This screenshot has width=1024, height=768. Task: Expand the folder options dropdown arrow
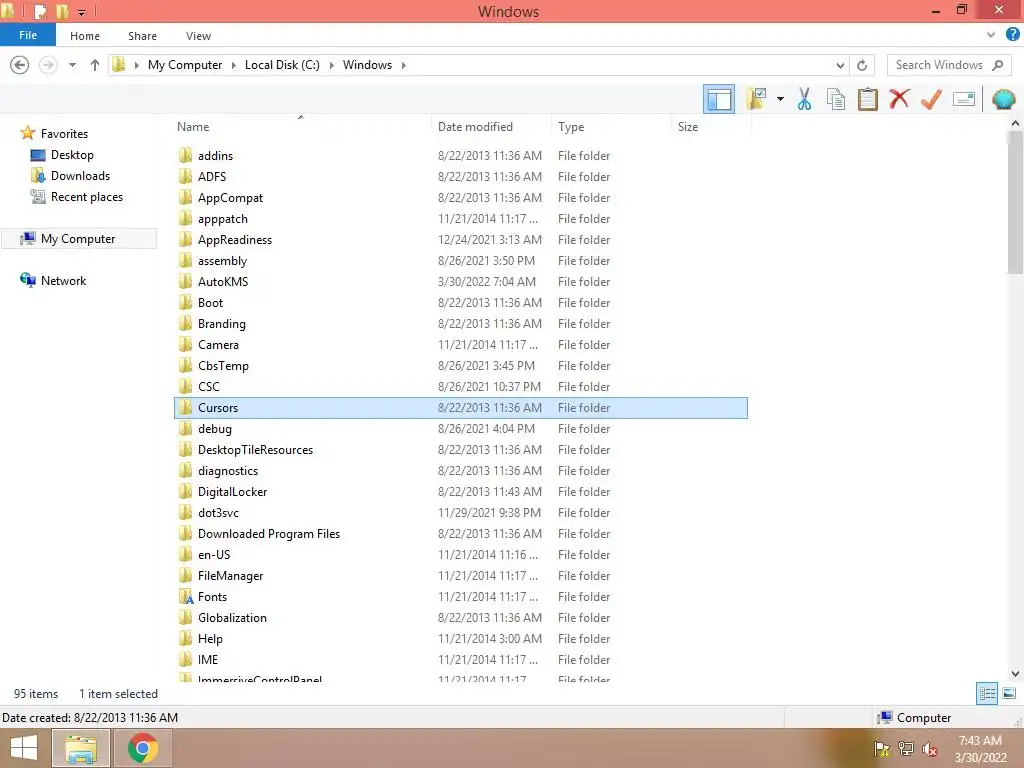[780, 99]
